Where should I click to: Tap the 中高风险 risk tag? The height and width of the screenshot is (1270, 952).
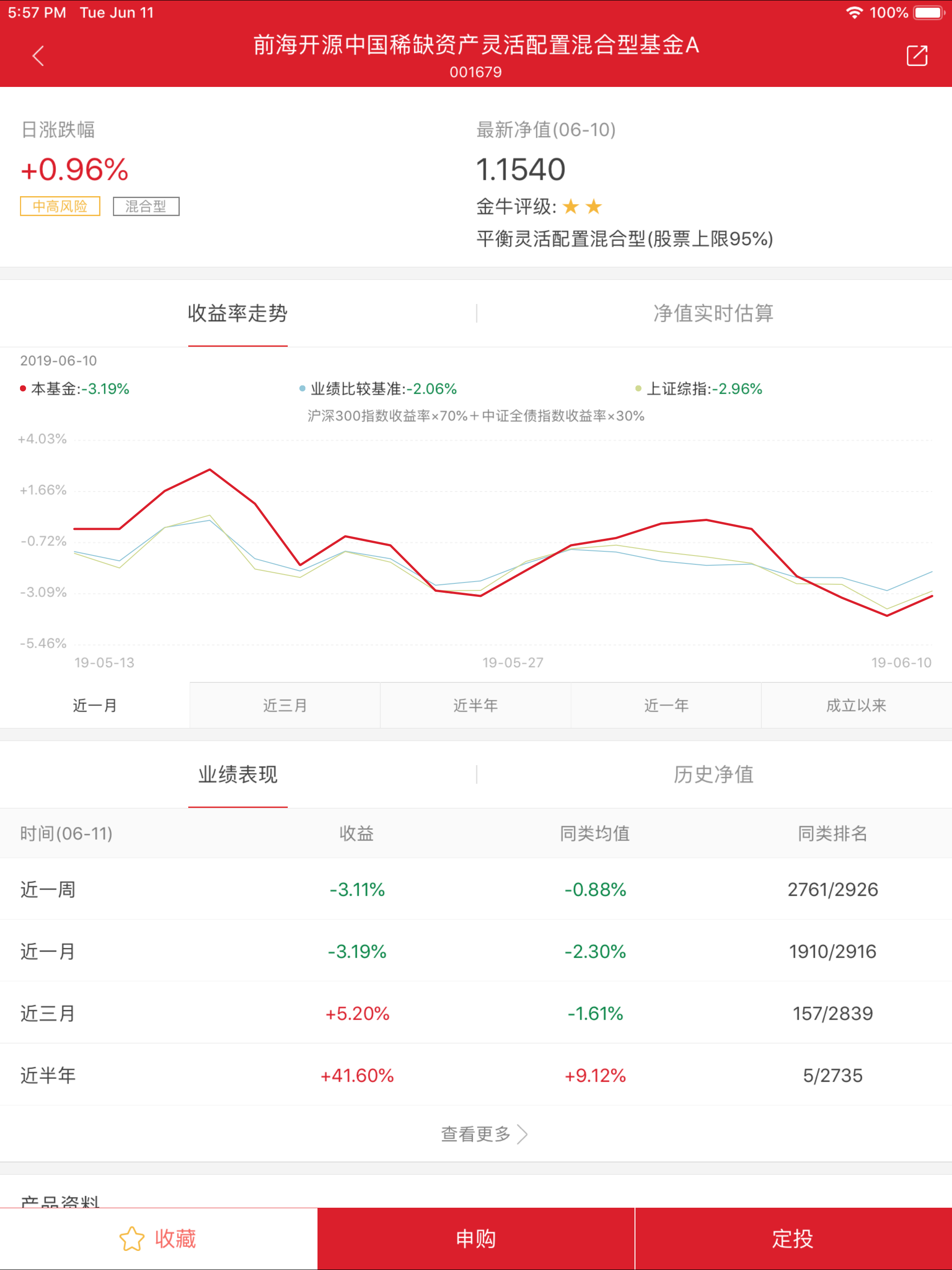pyautogui.click(x=60, y=206)
